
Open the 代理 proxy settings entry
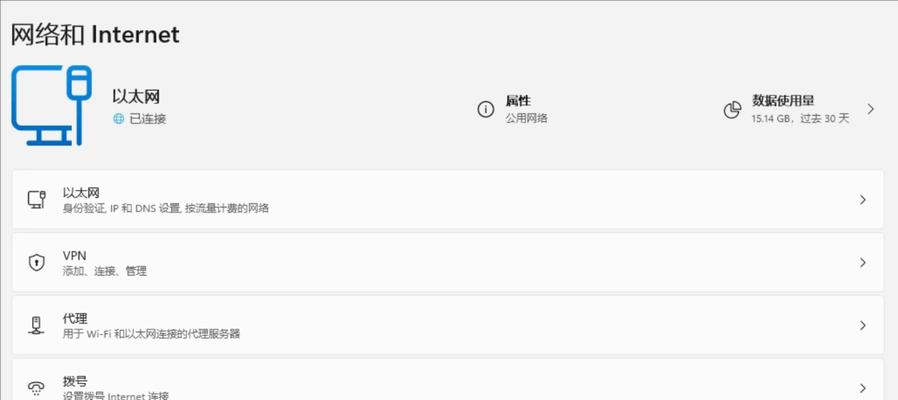click(x=448, y=326)
